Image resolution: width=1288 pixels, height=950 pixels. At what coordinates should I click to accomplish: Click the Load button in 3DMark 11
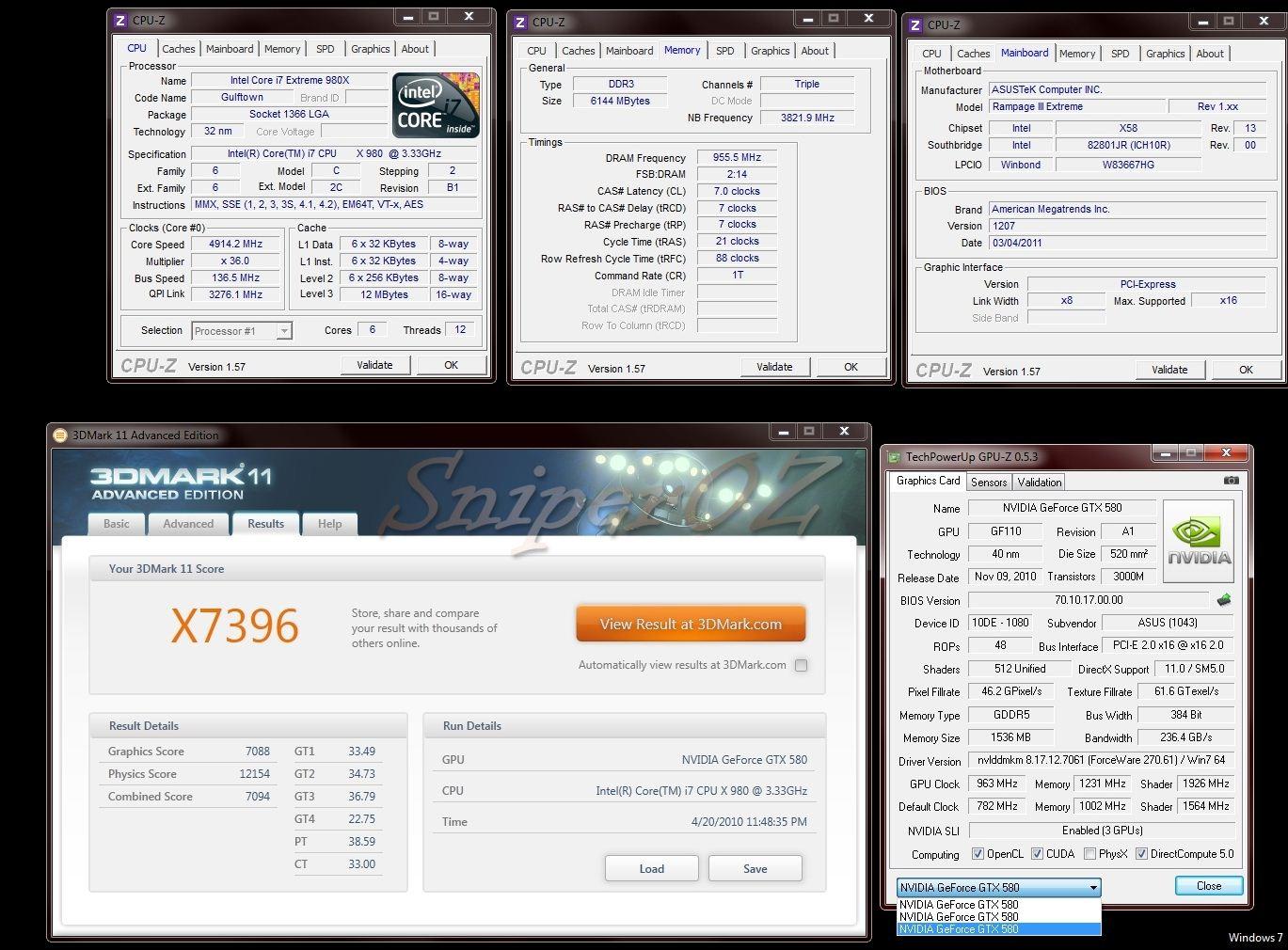pyautogui.click(x=652, y=868)
